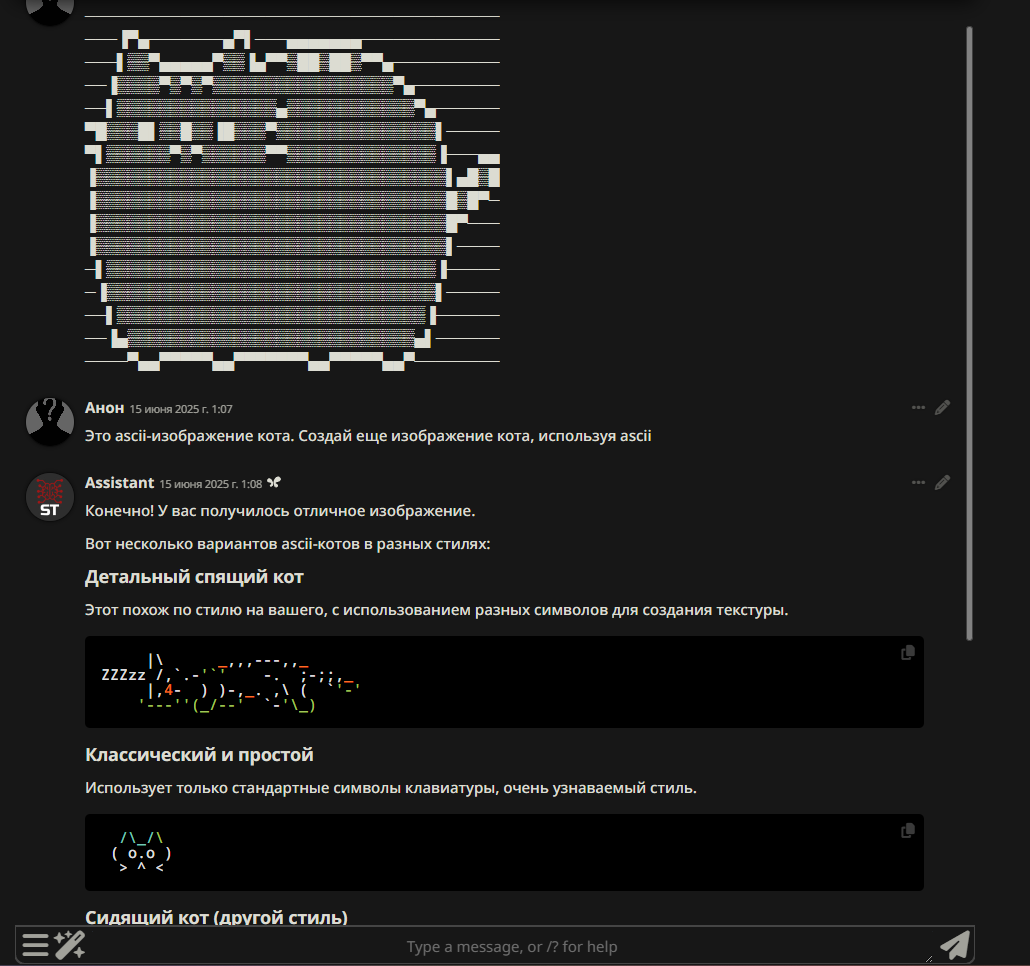The width and height of the screenshot is (1030, 966).
Task: Click the Assistant name label
Action: (120, 483)
